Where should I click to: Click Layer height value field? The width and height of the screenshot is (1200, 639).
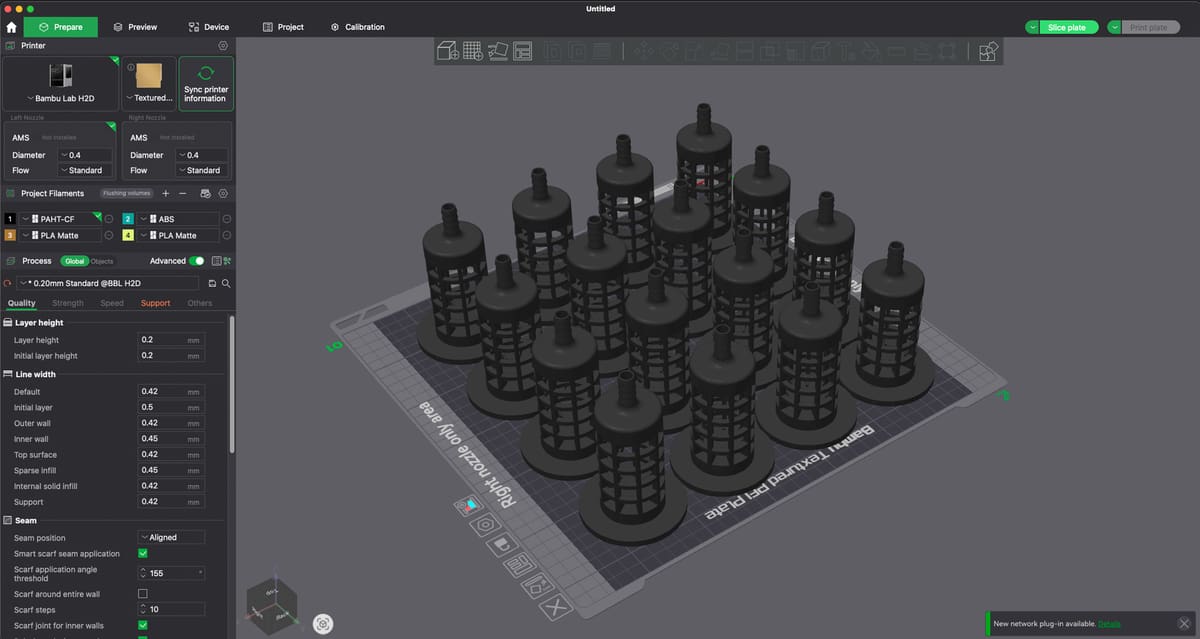171,340
